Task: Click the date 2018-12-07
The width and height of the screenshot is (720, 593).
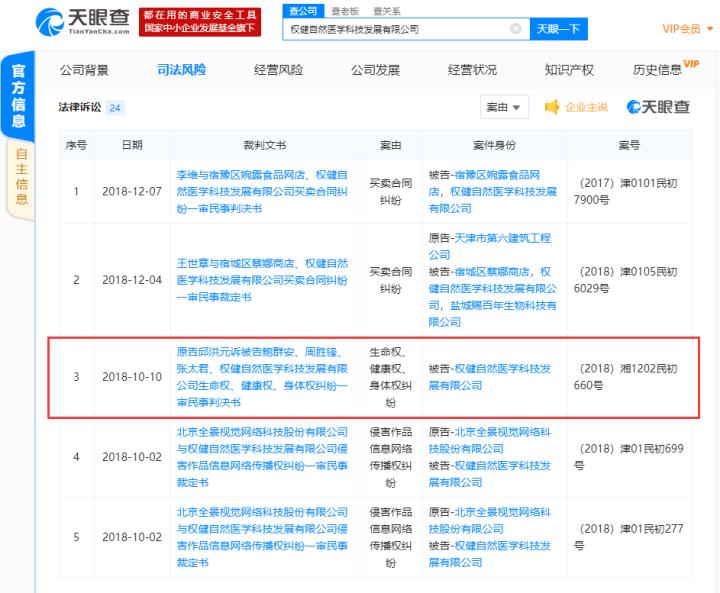Action: pos(132,192)
